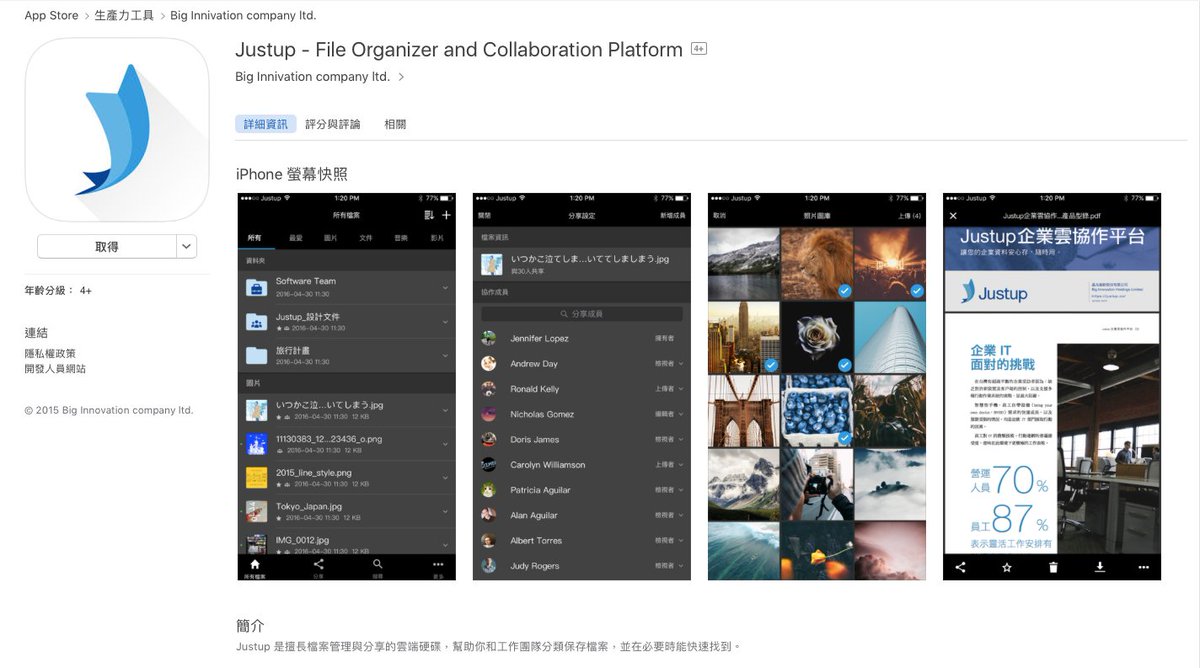The width and height of the screenshot is (1200, 668).
Task: Select the list view icon beside the plus
Action: click(x=428, y=215)
